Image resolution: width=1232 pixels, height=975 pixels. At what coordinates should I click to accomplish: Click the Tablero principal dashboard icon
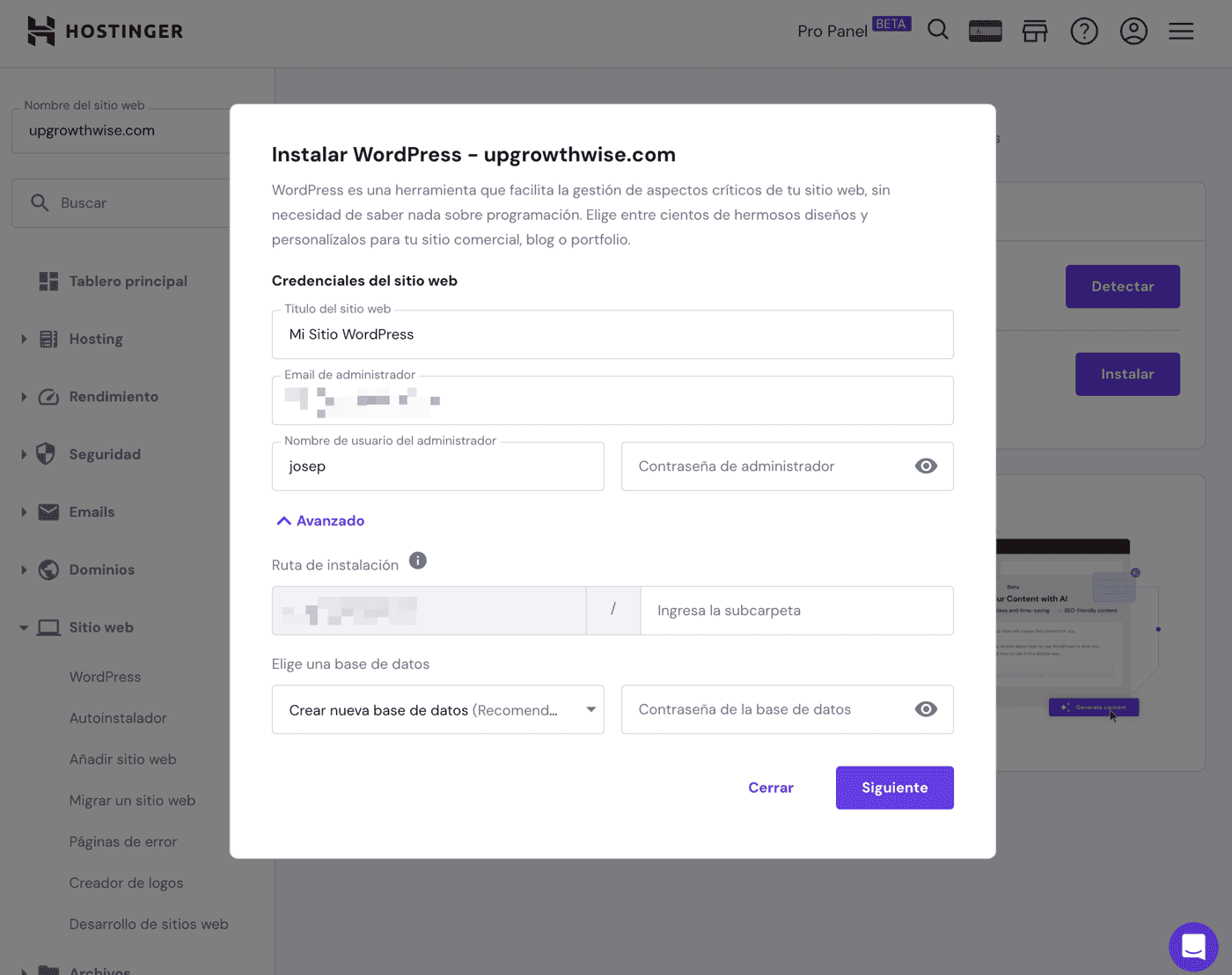48,282
